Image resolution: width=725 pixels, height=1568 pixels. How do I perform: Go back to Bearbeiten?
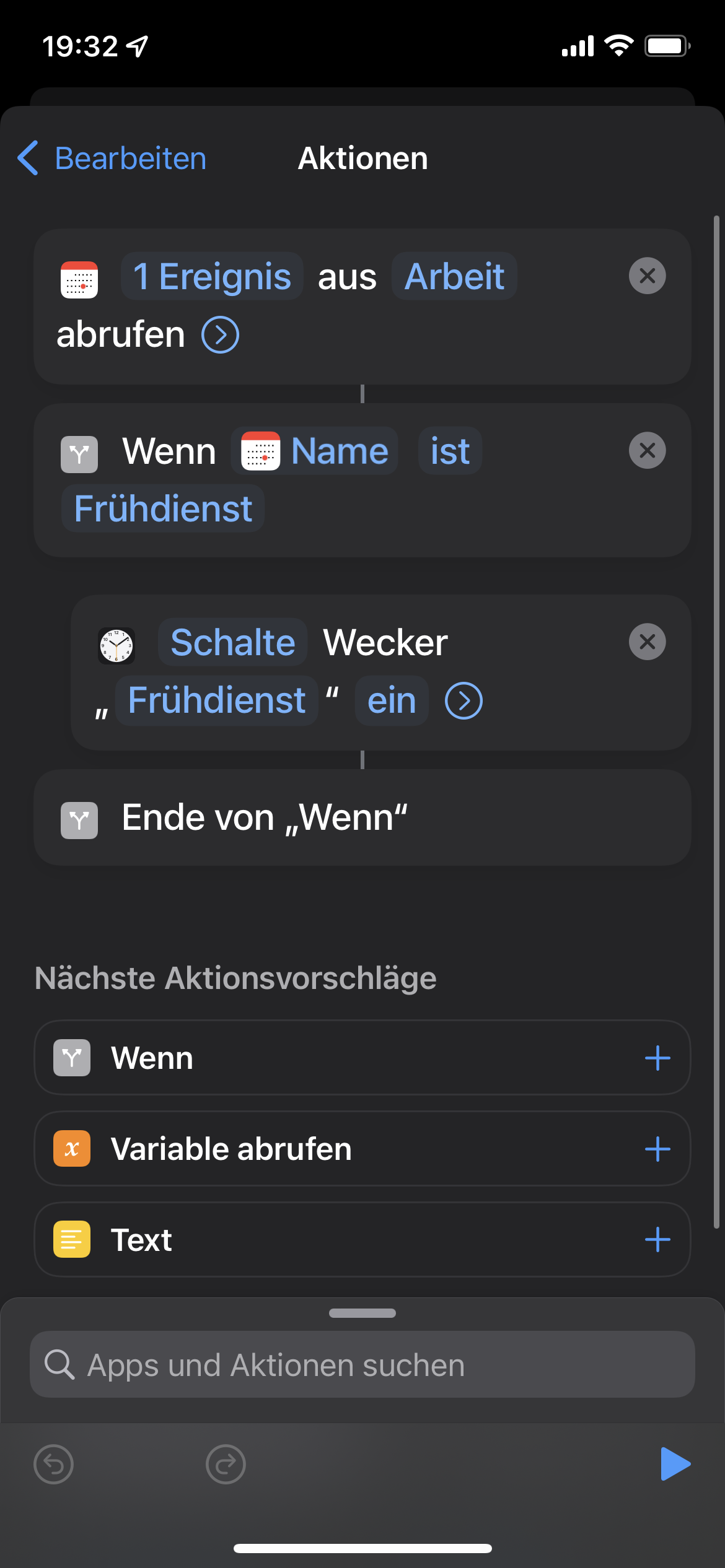click(x=112, y=159)
